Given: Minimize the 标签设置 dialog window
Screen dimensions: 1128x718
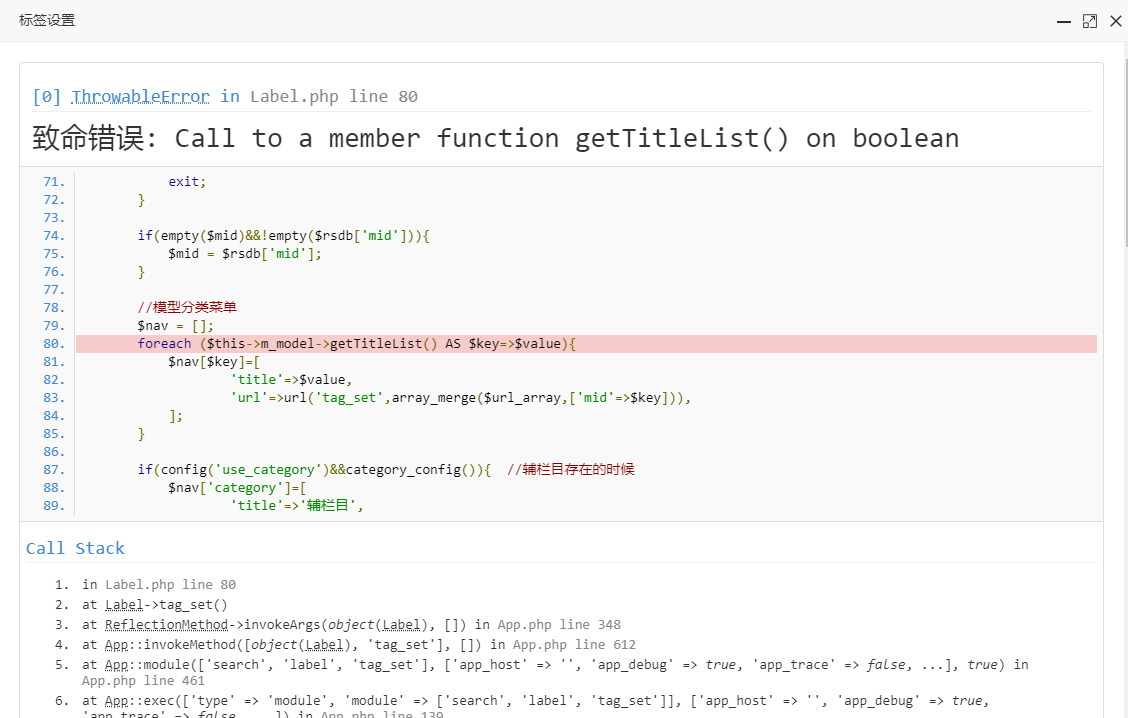Looking at the screenshot, I should [x=1064, y=21].
